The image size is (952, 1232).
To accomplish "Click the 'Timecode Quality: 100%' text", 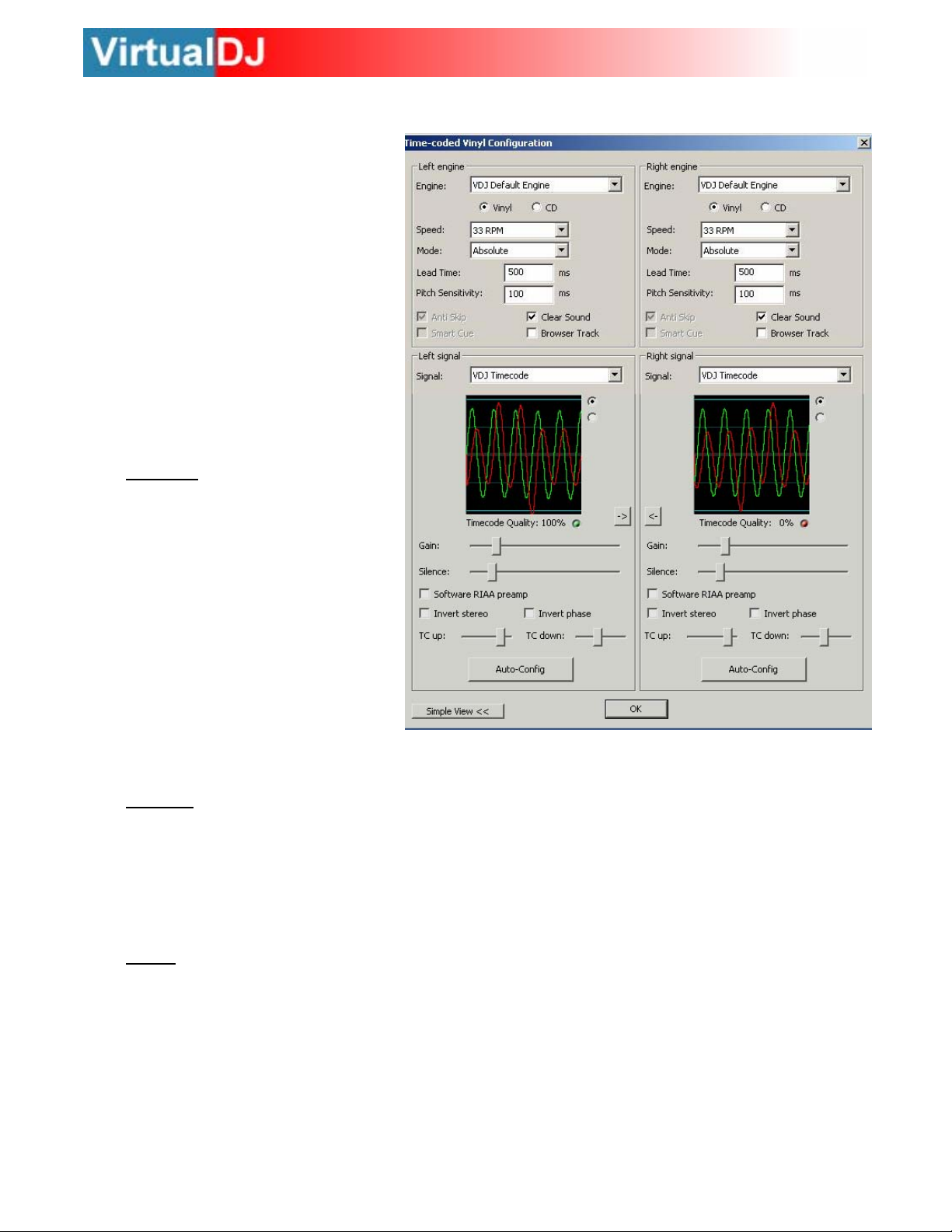I will click(515, 523).
